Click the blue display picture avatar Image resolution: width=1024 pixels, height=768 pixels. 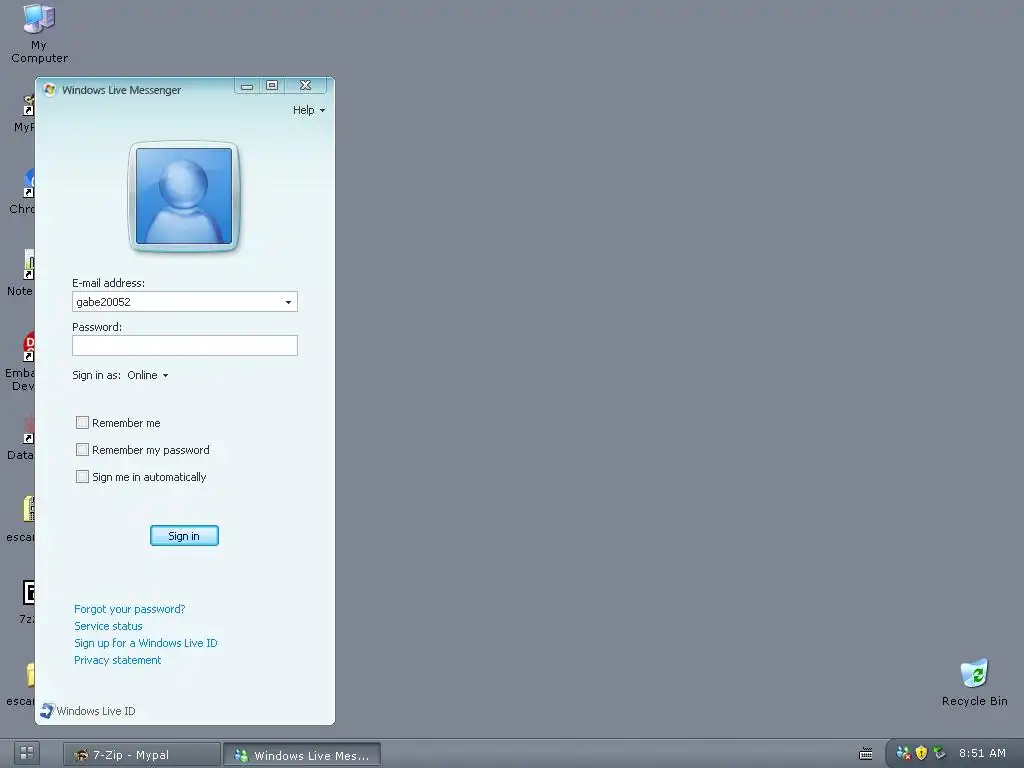click(x=184, y=196)
